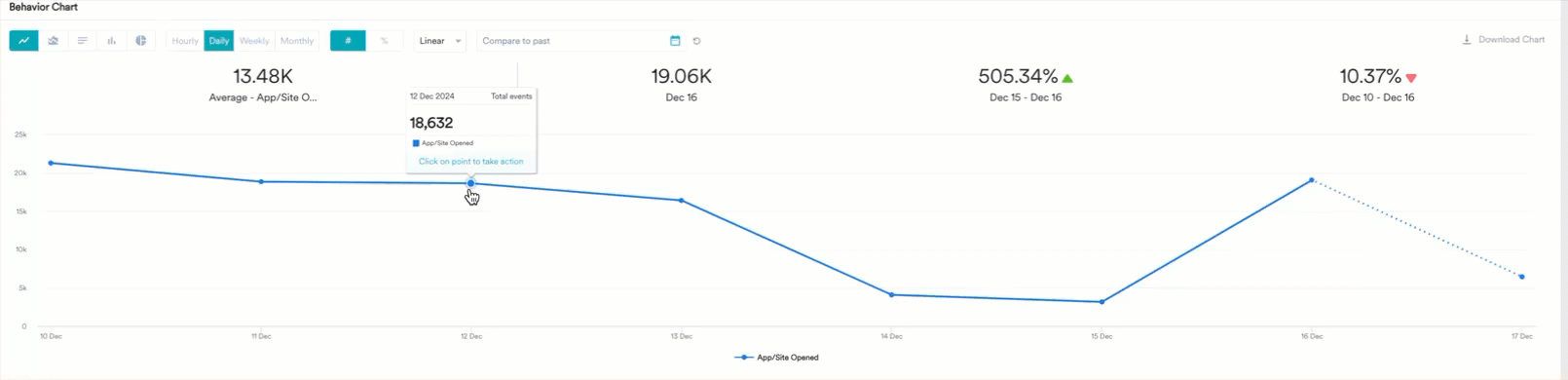Click the 16 Dec data point
The height and width of the screenshot is (380, 1568).
[x=1312, y=180]
